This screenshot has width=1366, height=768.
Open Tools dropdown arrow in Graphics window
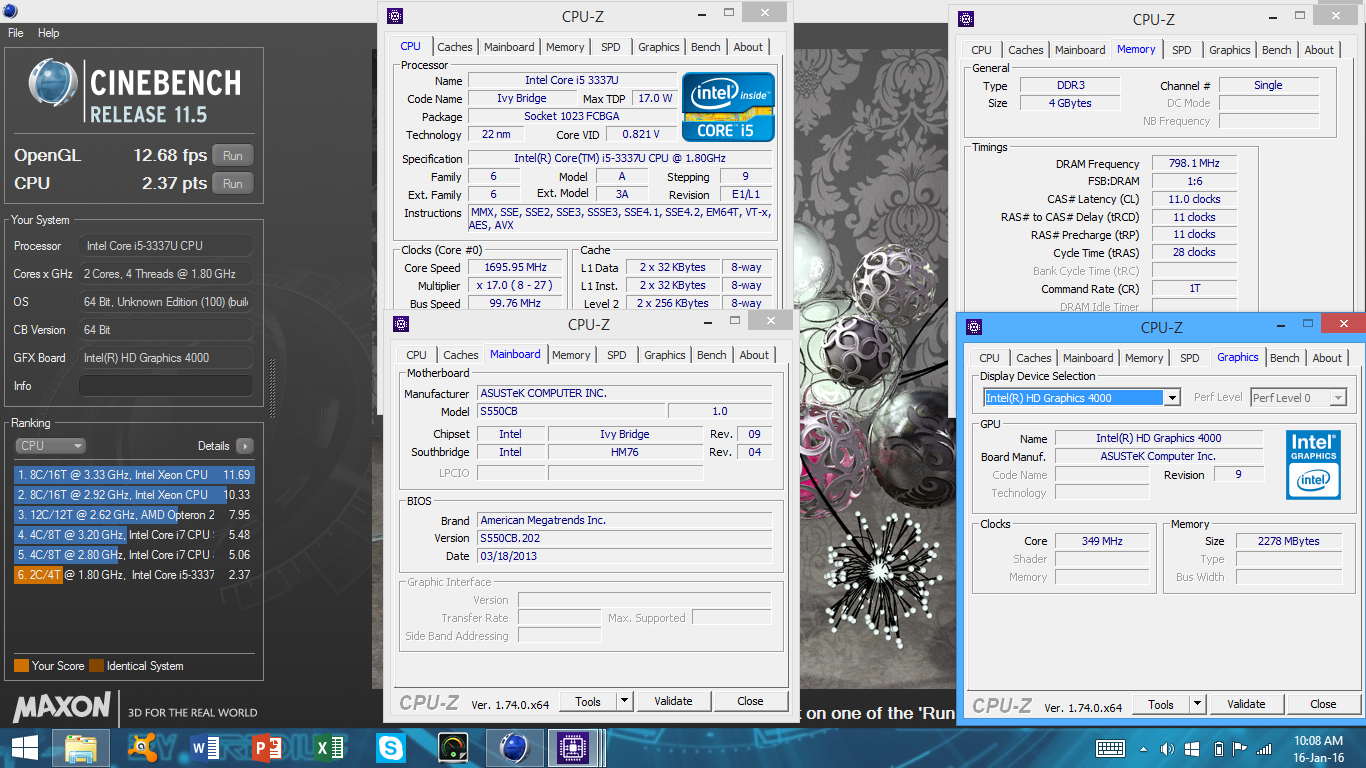[1197, 704]
